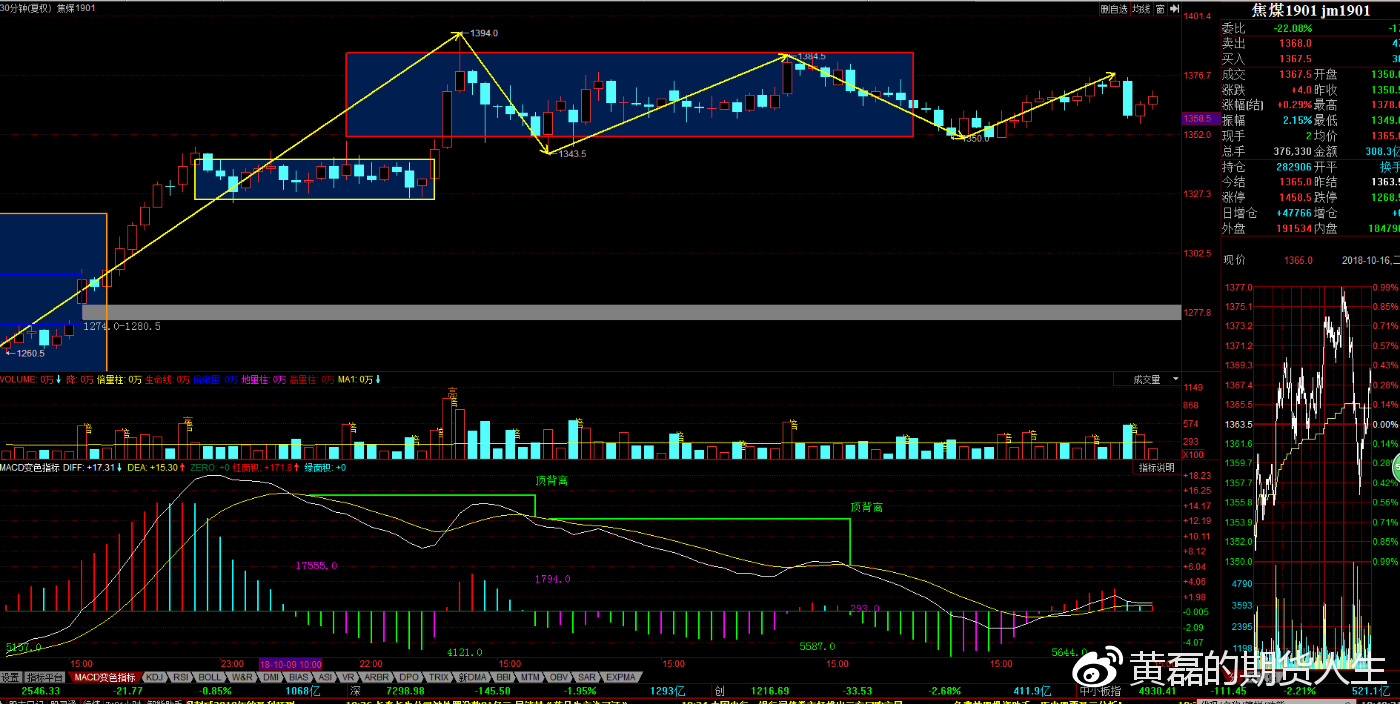Viewport: 1400px width, 704px height.
Task: Switch to the EXPMA indicator tab
Action: click(621, 677)
